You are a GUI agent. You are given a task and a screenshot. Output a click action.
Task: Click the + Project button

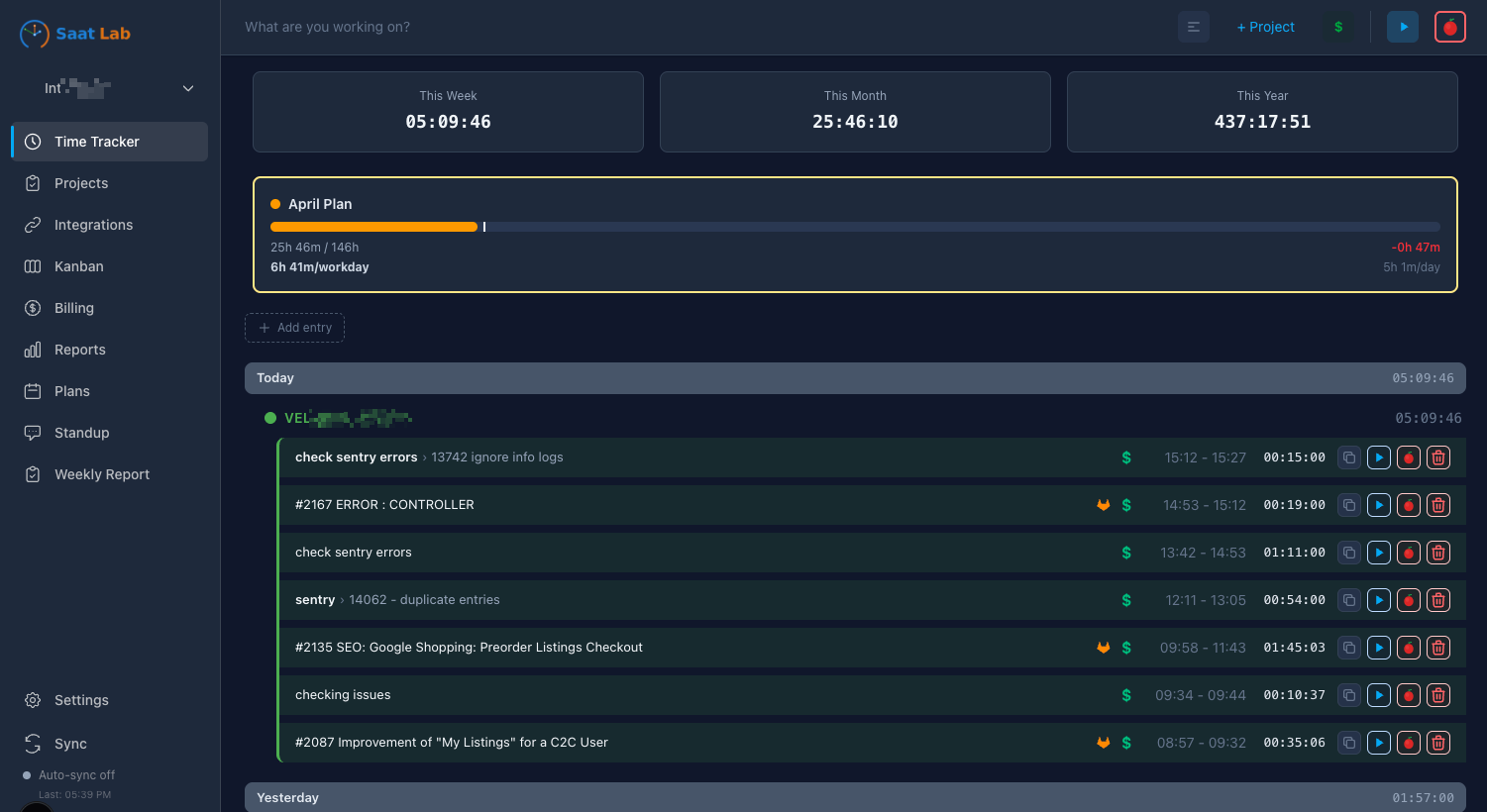point(1266,27)
